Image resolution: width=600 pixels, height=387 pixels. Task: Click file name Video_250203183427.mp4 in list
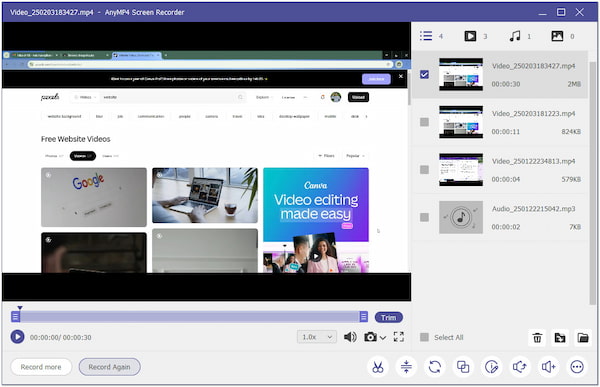(533, 66)
